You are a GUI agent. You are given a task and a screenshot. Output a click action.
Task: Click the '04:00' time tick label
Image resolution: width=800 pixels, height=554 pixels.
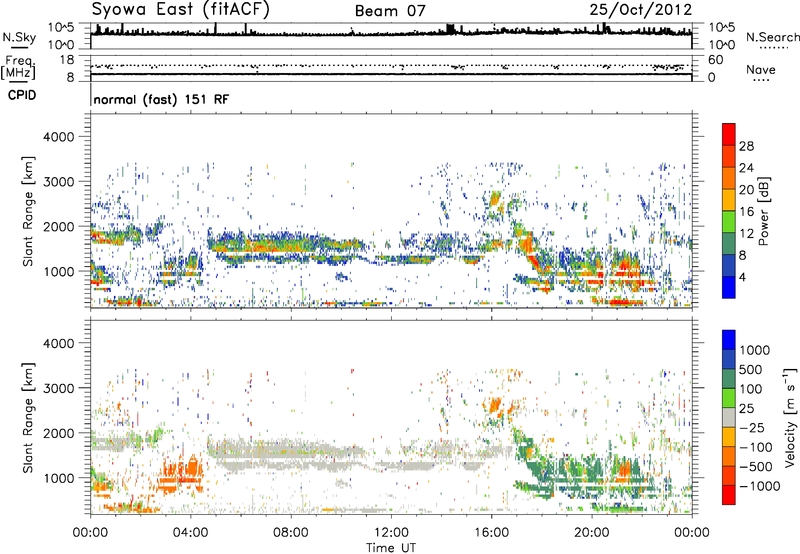[x=191, y=533]
